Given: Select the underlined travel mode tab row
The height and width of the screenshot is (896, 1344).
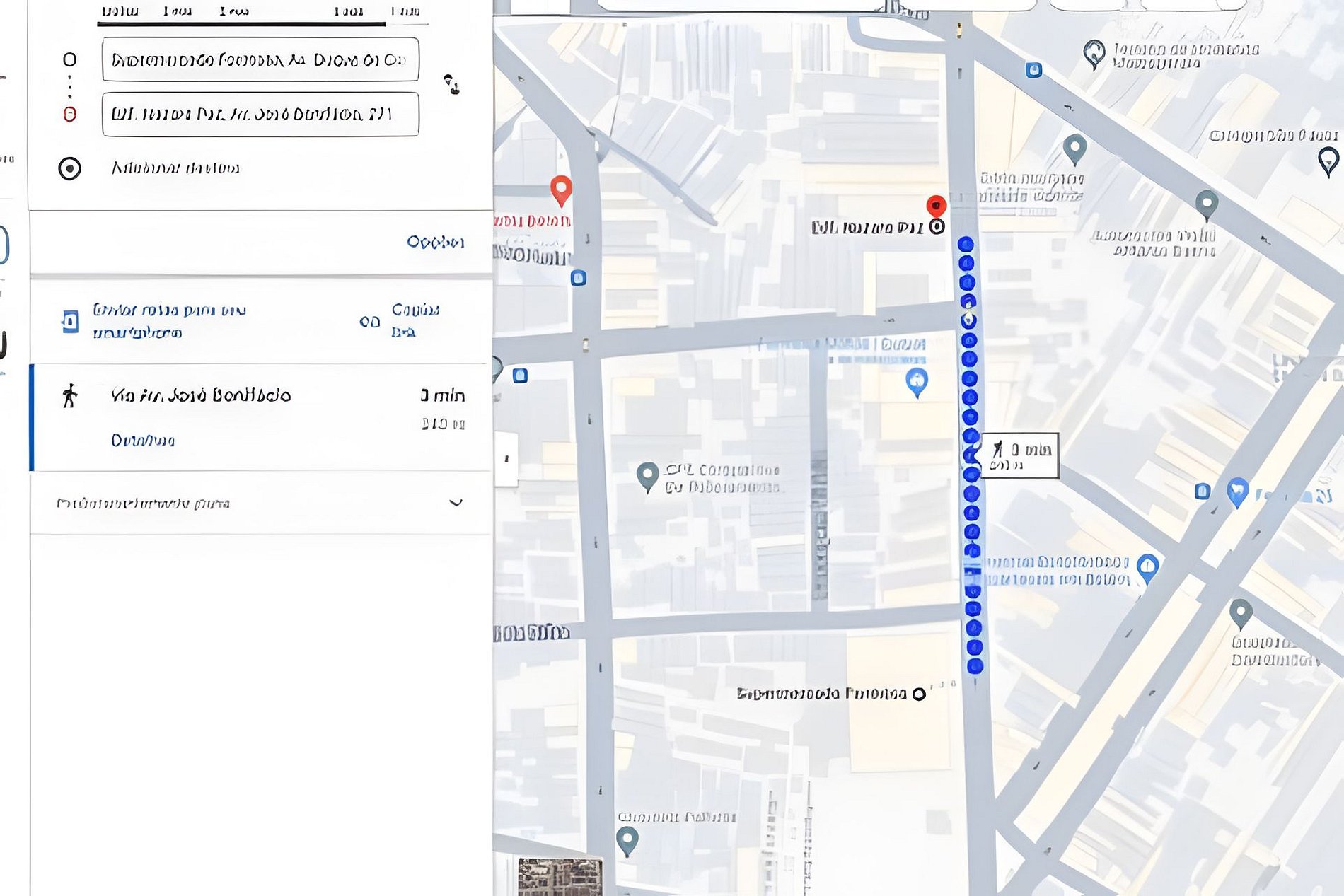Looking at the screenshot, I should [241, 13].
